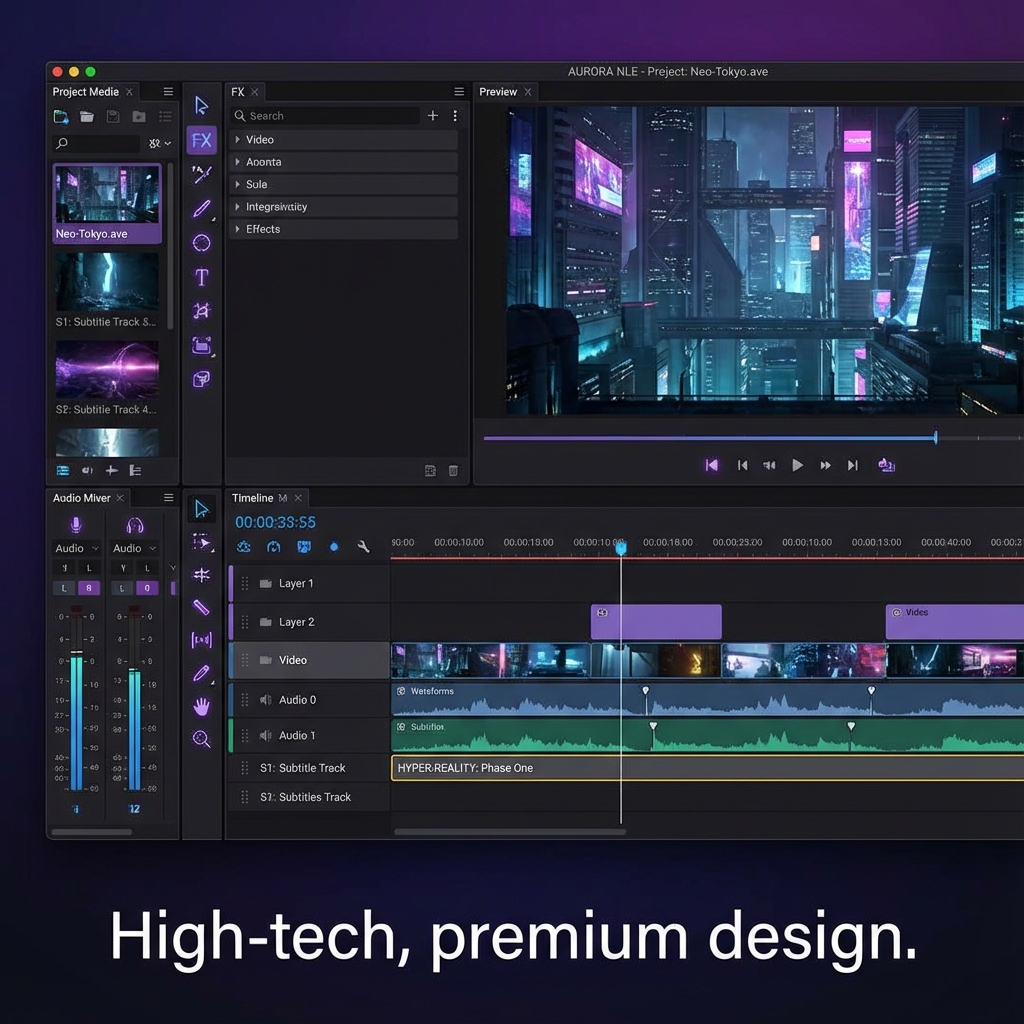The width and height of the screenshot is (1024, 1024).
Task: Play the preview video
Action: pos(797,465)
